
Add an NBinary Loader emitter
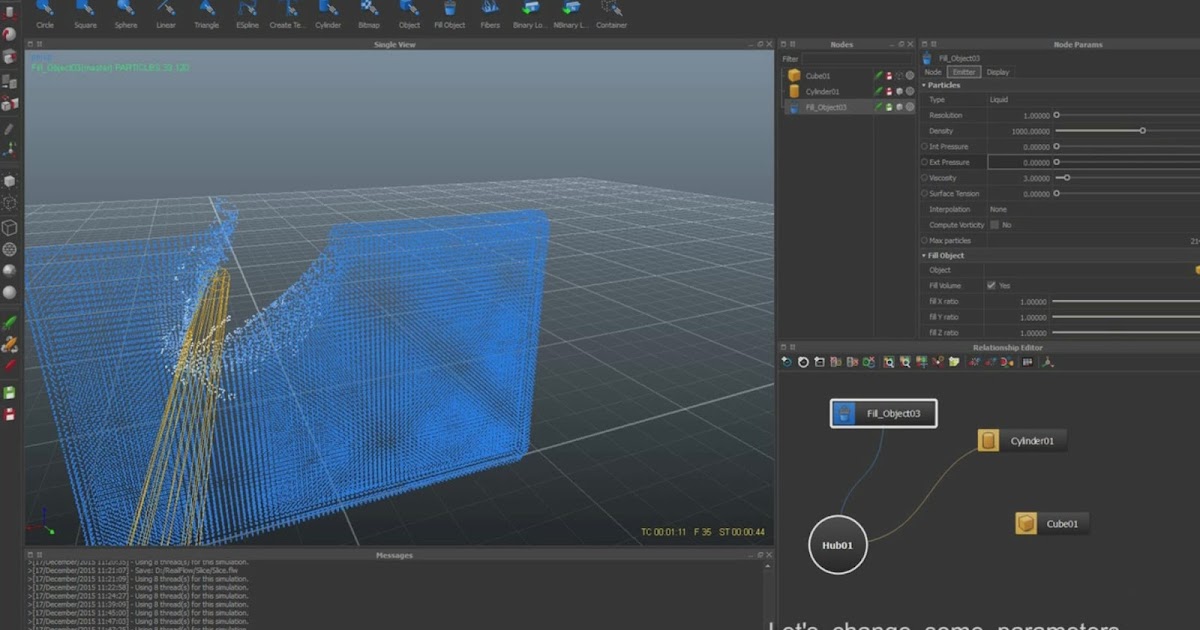[x=572, y=14]
